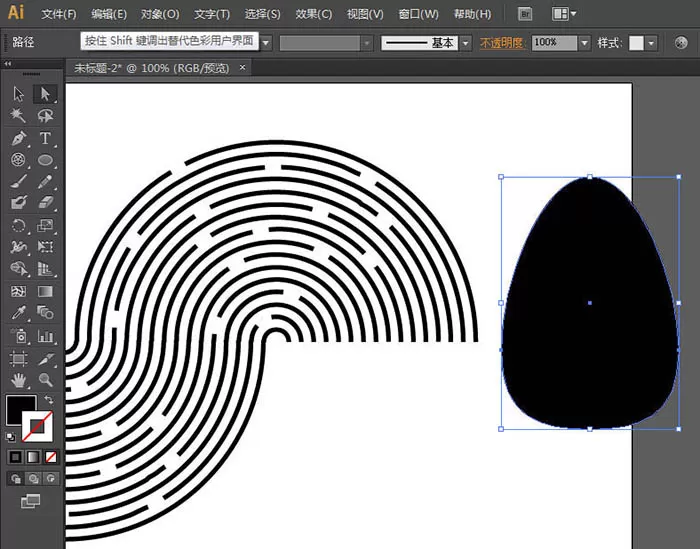The width and height of the screenshot is (700, 549).
Task: Open the 效果(C) menu
Action: click(313, 14)
